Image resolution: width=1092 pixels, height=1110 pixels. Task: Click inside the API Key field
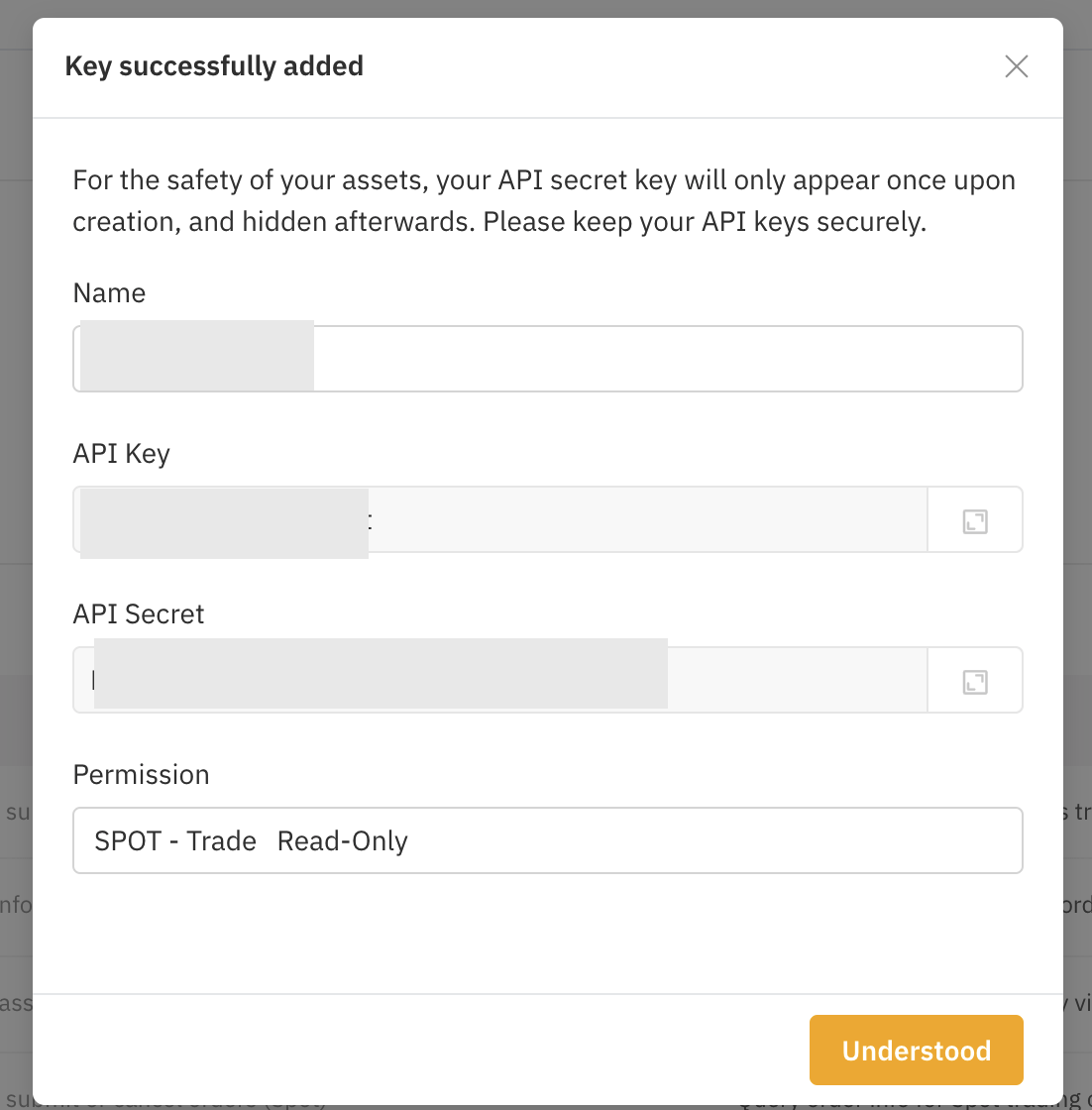500,519
